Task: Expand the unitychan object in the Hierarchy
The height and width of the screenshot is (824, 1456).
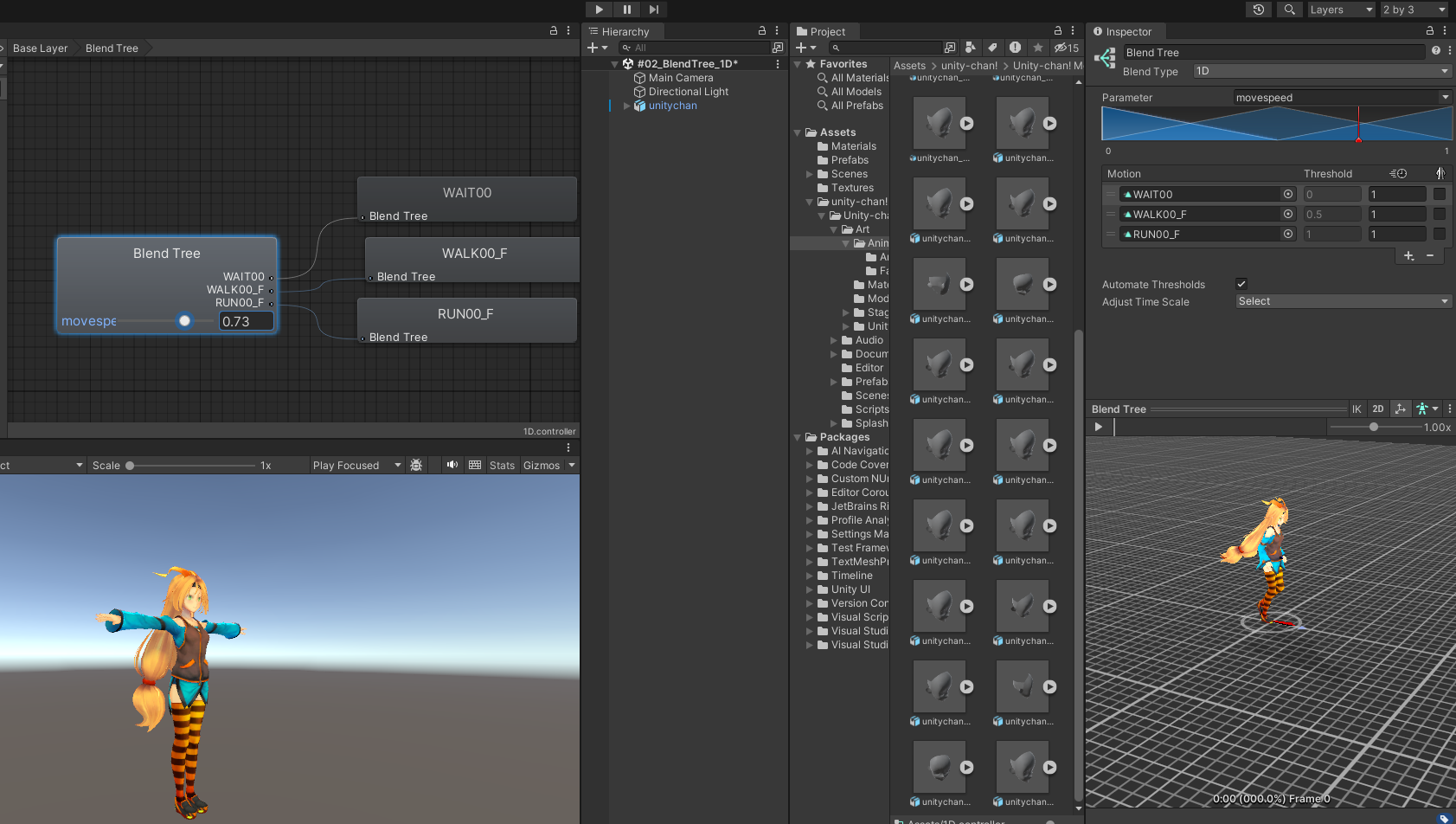Action: [627, 106]
